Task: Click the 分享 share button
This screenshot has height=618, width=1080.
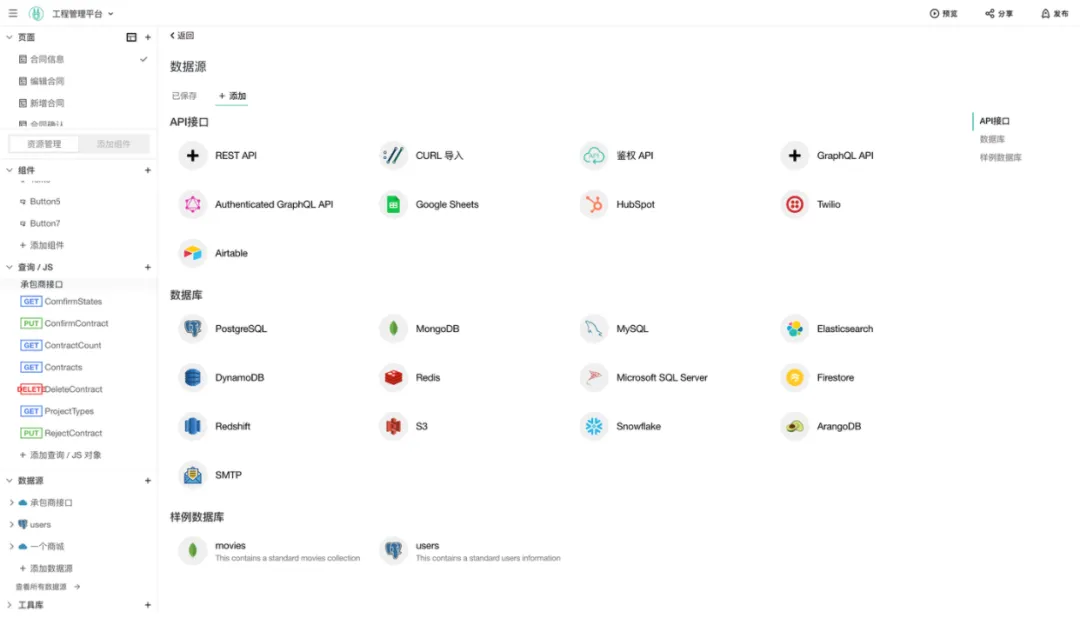Action: [999, 14]
